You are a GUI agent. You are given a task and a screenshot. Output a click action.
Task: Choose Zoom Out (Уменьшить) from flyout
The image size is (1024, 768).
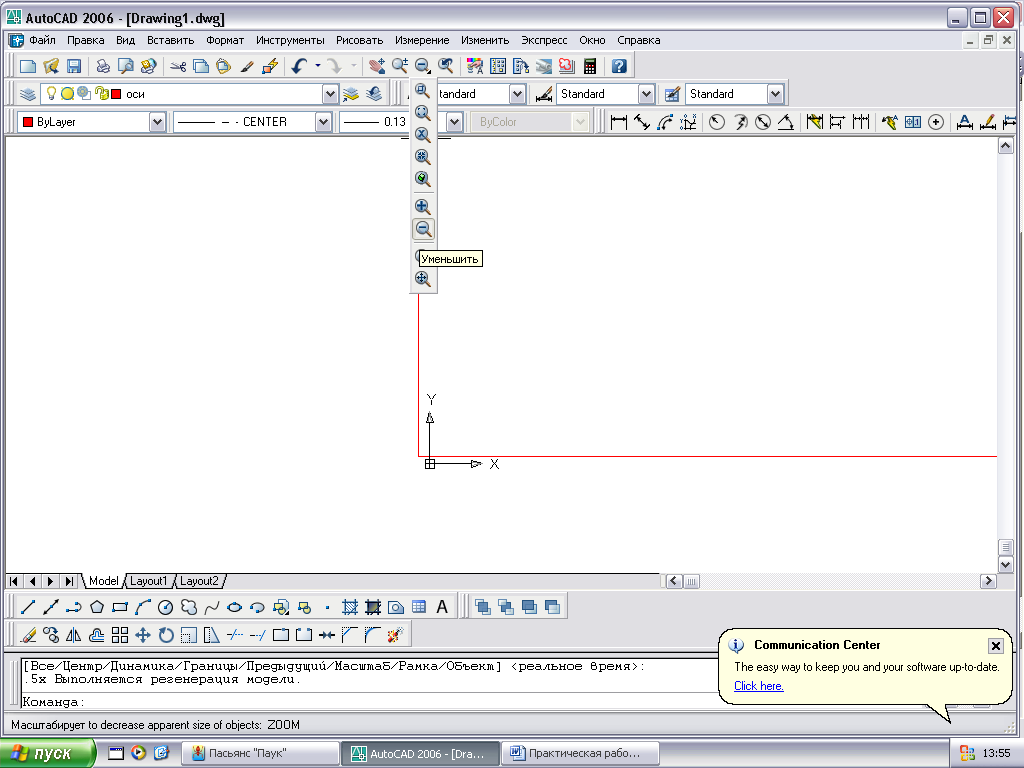[423, 229]
